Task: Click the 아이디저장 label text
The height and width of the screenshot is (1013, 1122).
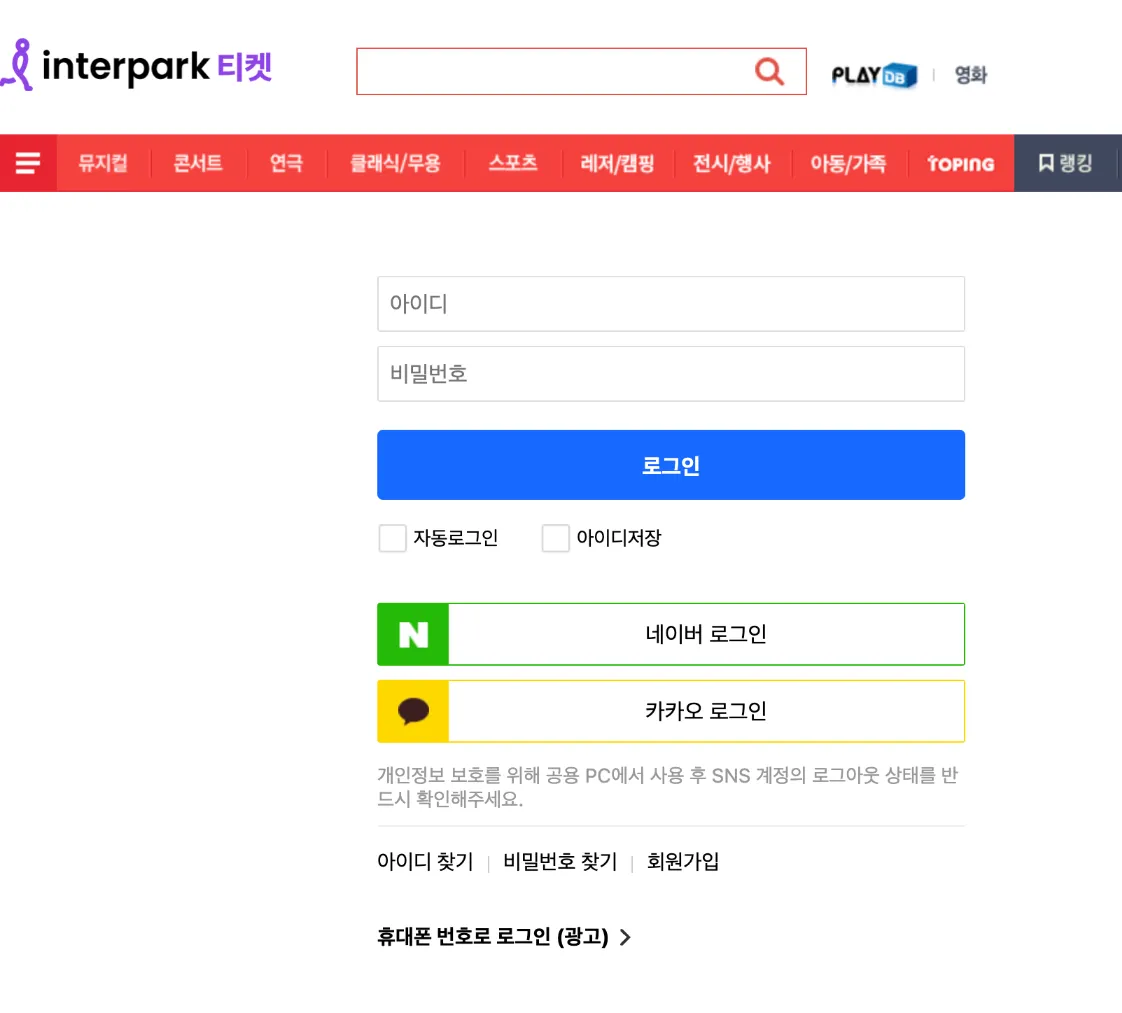Action: tap(619, 538)
